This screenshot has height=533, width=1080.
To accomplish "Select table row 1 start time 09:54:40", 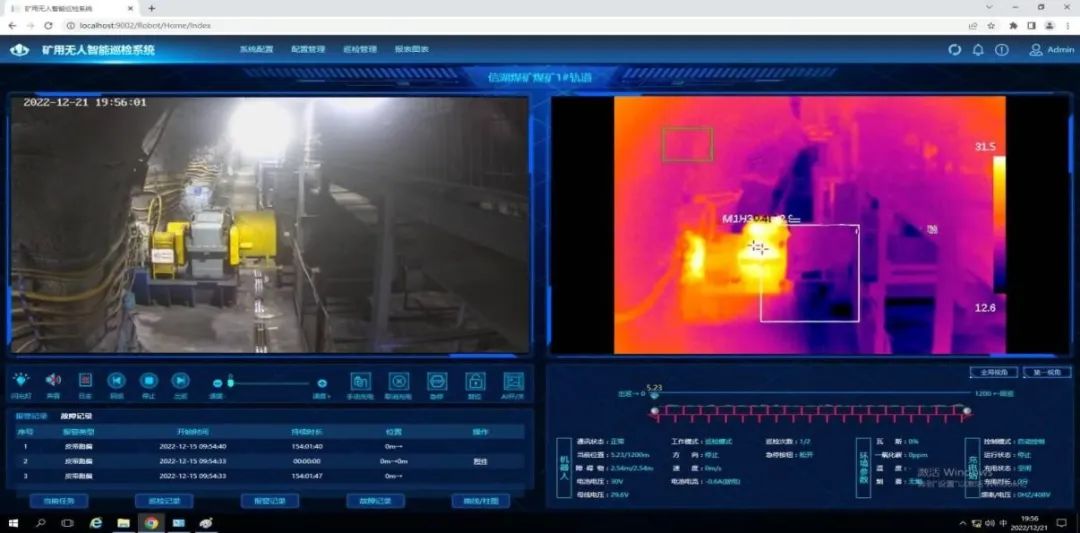I will [x=193, y=446].
